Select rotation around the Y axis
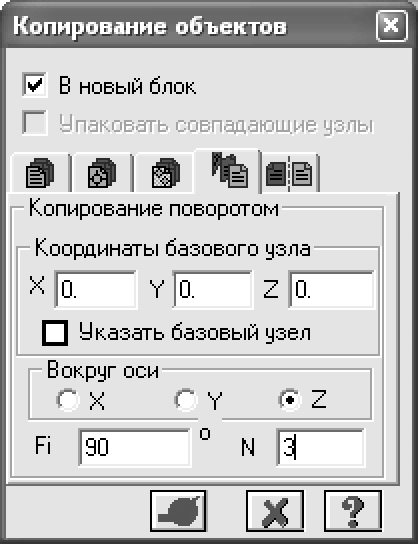The image size is (418, 544). [x=186, y=400]
